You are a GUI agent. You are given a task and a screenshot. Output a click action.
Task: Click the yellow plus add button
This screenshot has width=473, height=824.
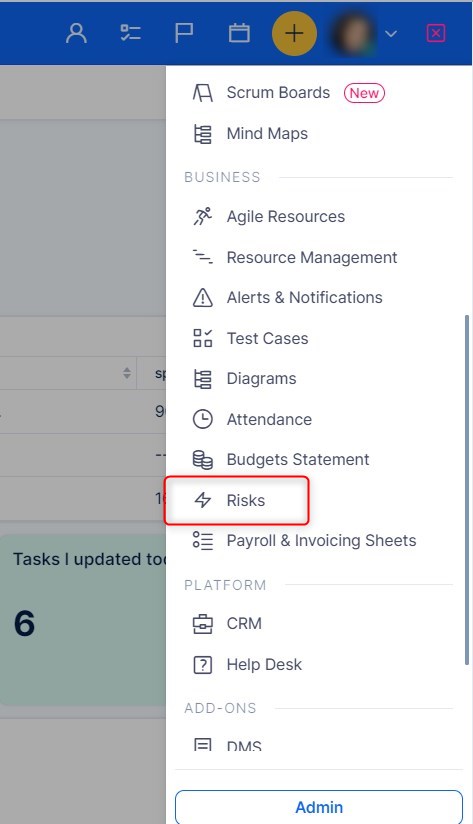click(x=294, y=34)
